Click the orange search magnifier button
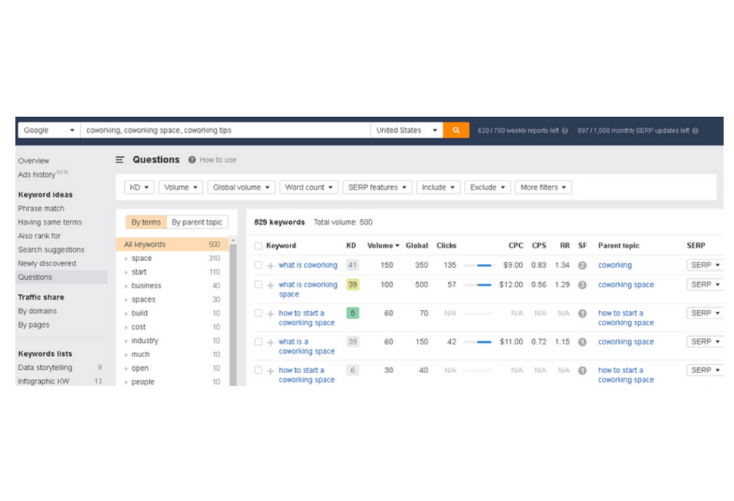This screenshot has height=501, width=734. pyautogui.click(x=456, y=130)
